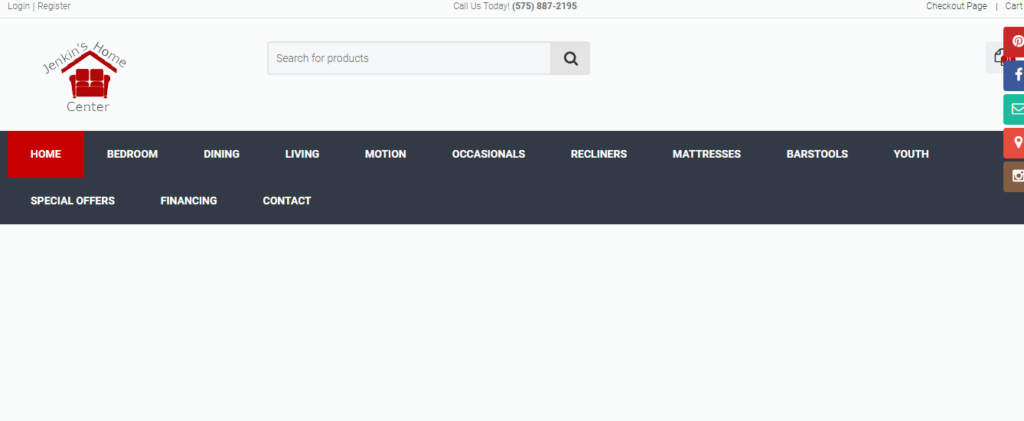The width and height of the screenshot is (1024, 421).
Task: Open the Financing menu item
Action: (188, 201)
